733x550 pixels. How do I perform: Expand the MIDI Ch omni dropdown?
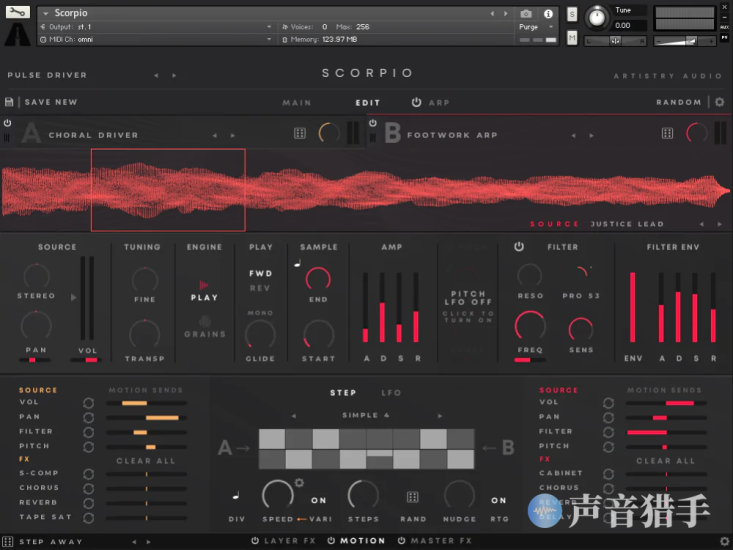pos(269,39)
